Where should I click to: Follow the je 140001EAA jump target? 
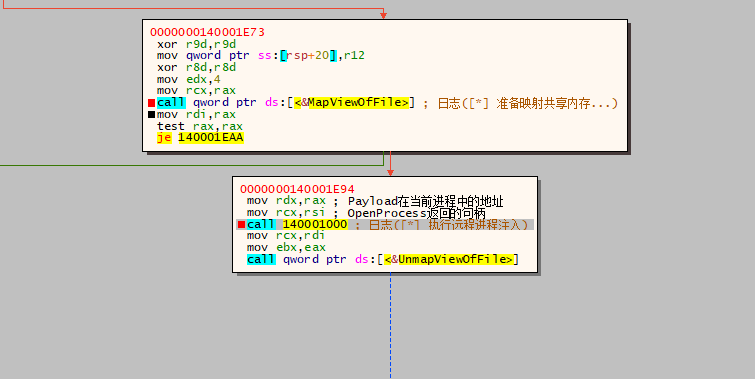pos(211,138)
